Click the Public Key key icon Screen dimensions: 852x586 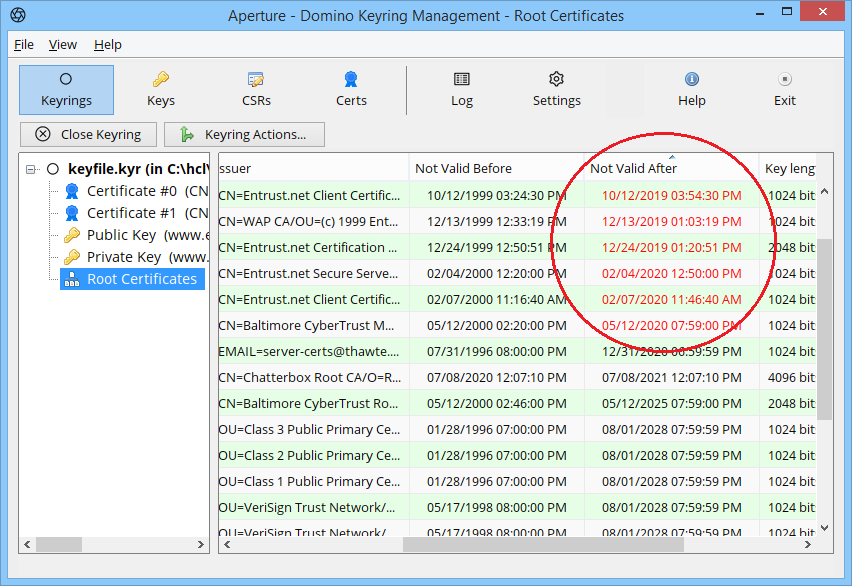(72, 235)
